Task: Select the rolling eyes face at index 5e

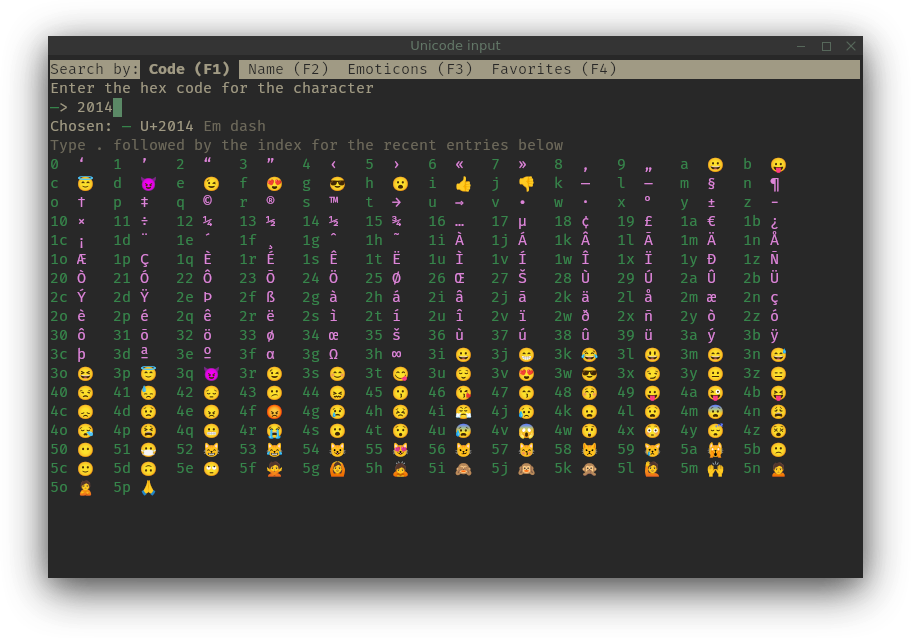Action: pos(211,469)
